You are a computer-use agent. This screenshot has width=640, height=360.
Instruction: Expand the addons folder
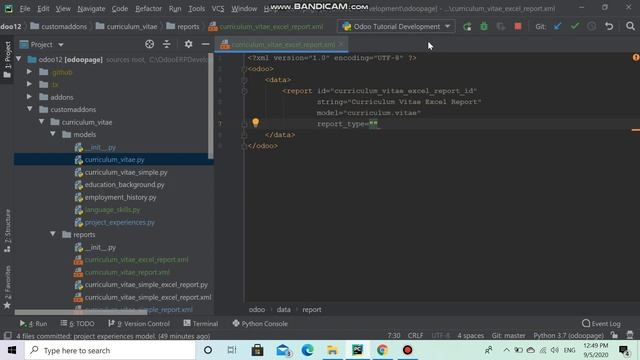[29, 97]
